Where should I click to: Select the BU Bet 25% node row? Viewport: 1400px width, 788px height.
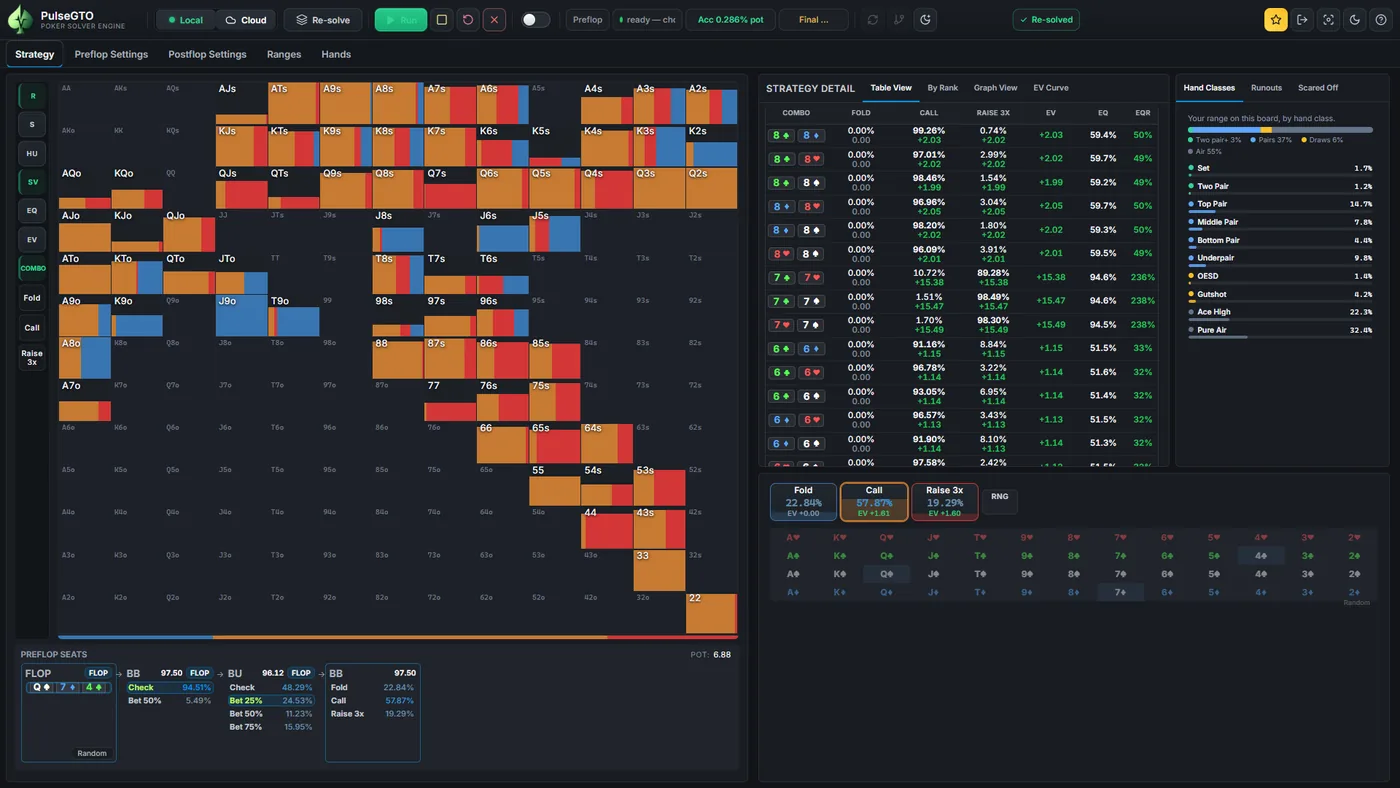[x=271, y=701]
